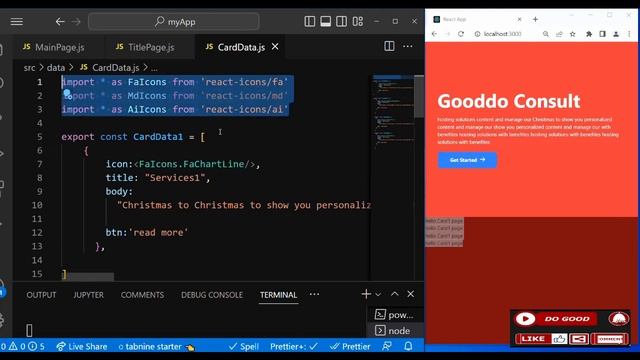The width and height of the screenshot is (640, 360).
Task: Open the trailing ellipsis breadcrumb
Action: [x=154, y=68]
